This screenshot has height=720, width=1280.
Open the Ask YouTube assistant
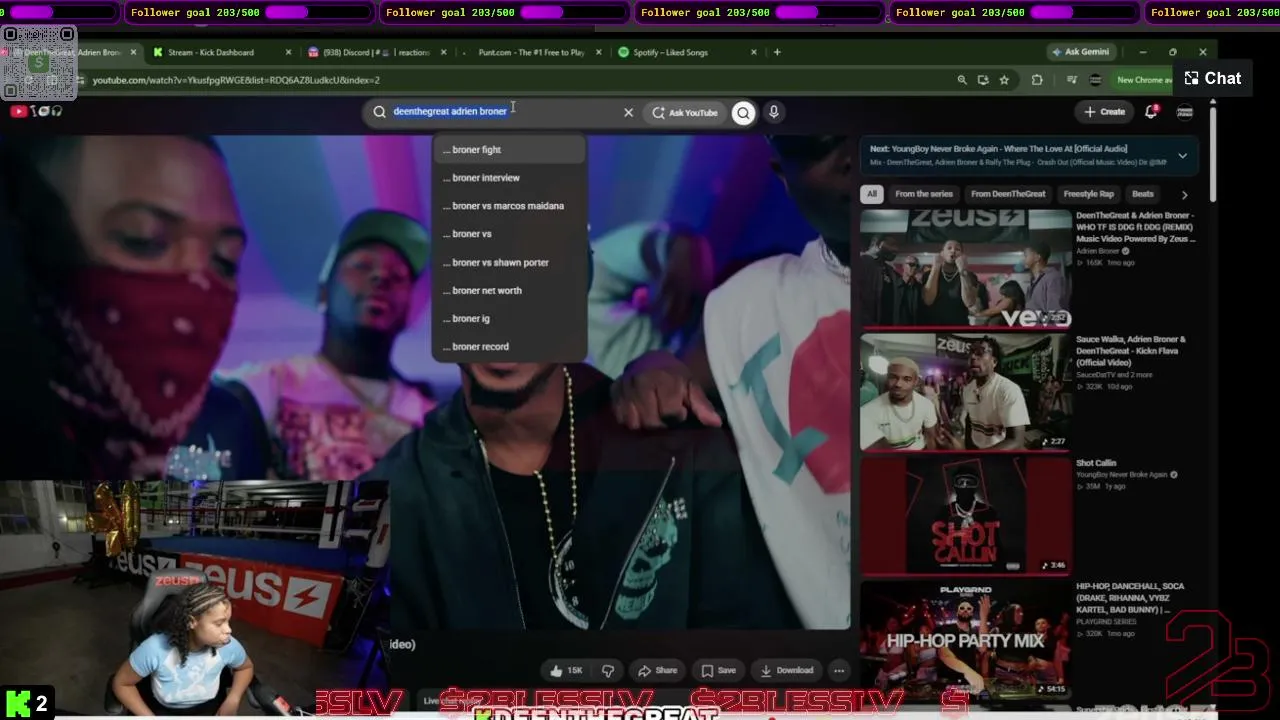coord(685,112)
